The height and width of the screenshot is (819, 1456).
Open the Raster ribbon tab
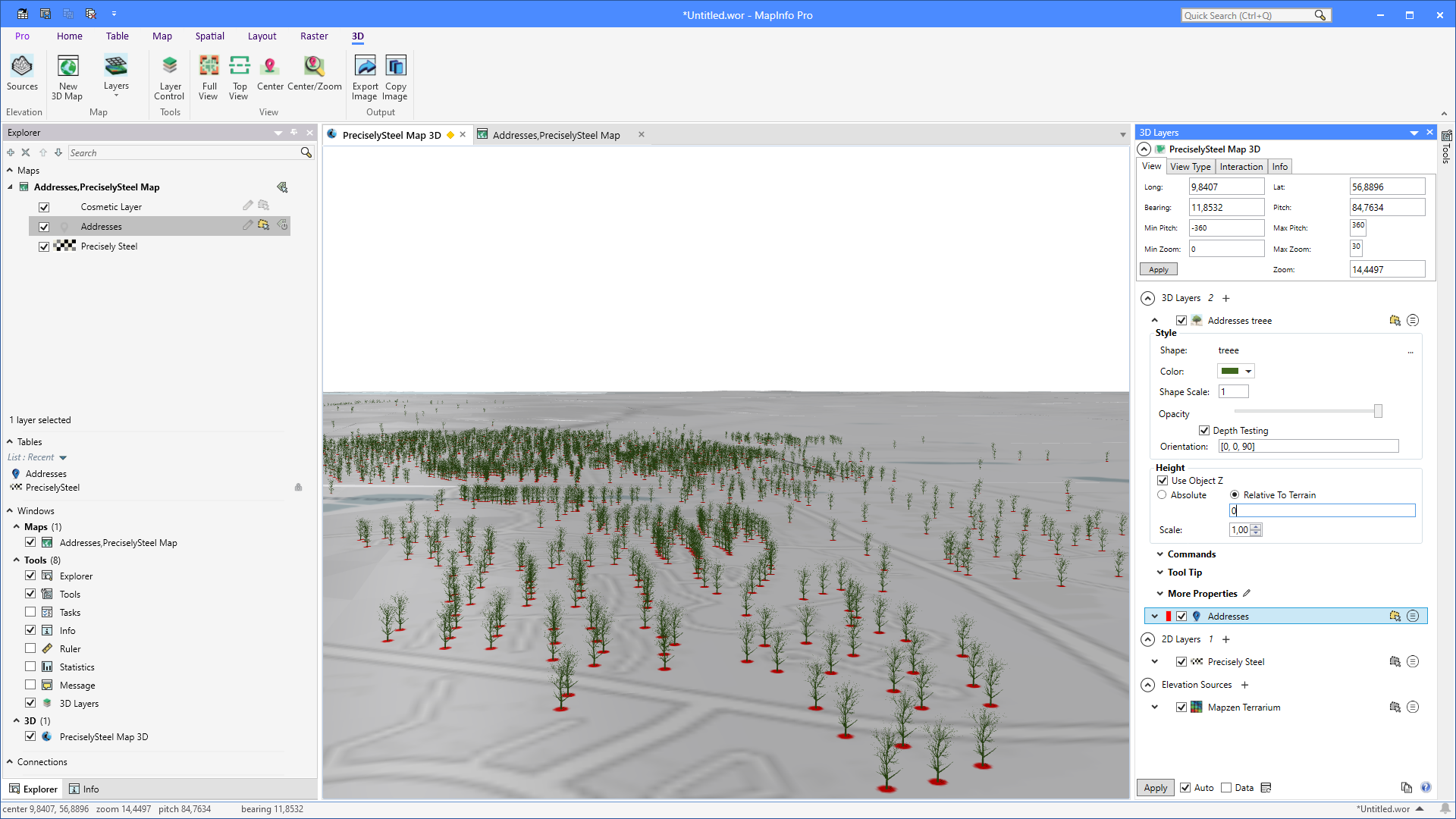[314, 36]
